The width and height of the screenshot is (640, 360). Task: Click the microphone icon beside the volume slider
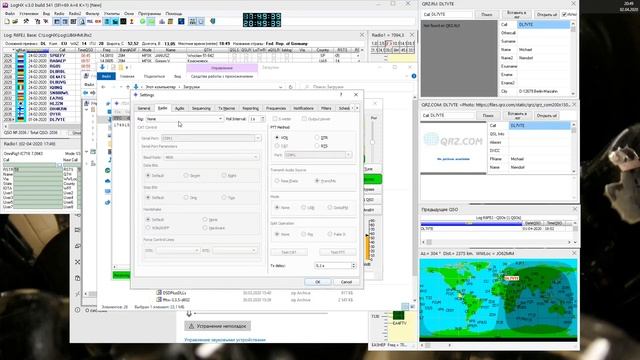[189, 313]
